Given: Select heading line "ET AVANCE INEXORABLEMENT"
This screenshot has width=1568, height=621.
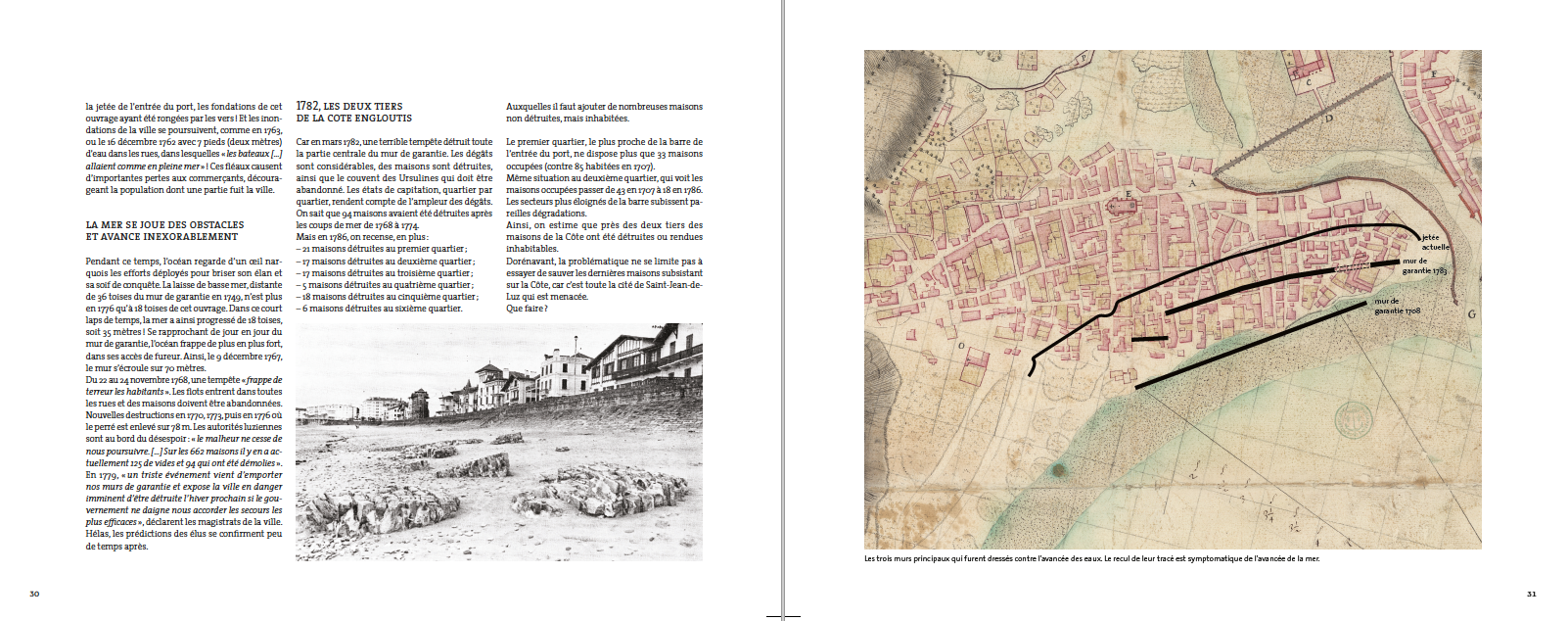Looking at the screenshot, I should (x=161, y=237).
